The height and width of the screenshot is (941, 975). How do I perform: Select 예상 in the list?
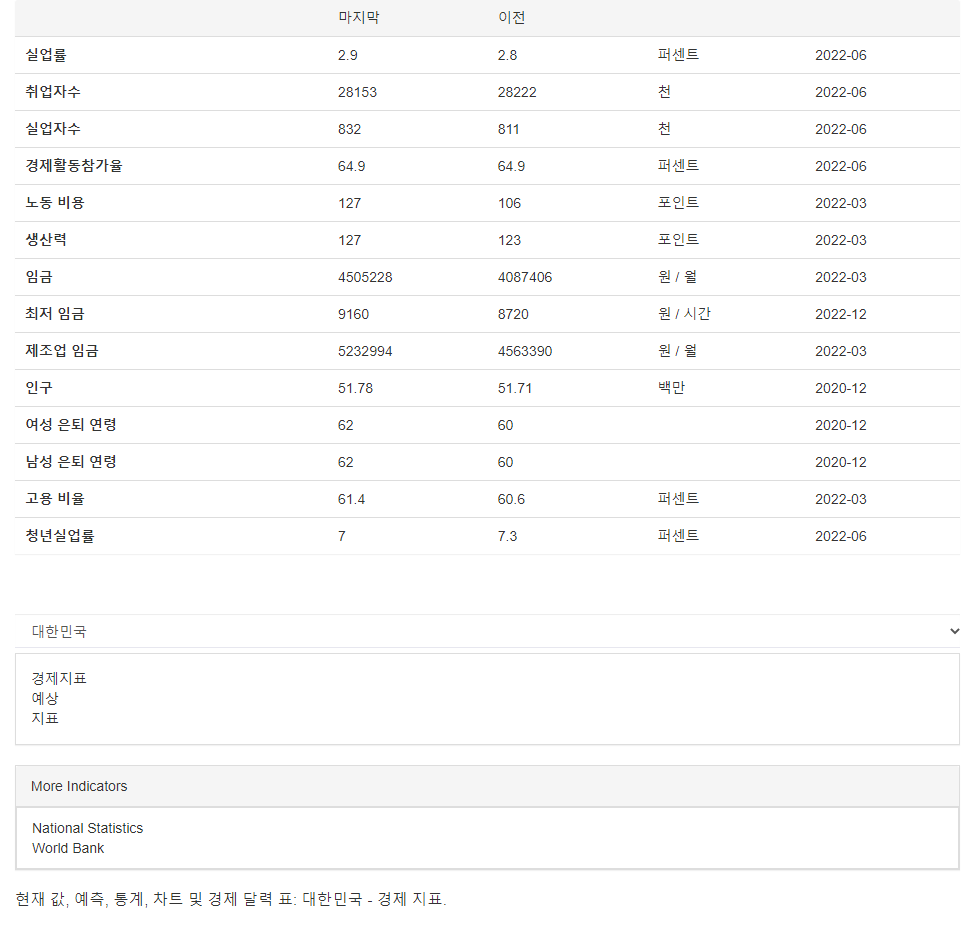(x=45, y=698)
